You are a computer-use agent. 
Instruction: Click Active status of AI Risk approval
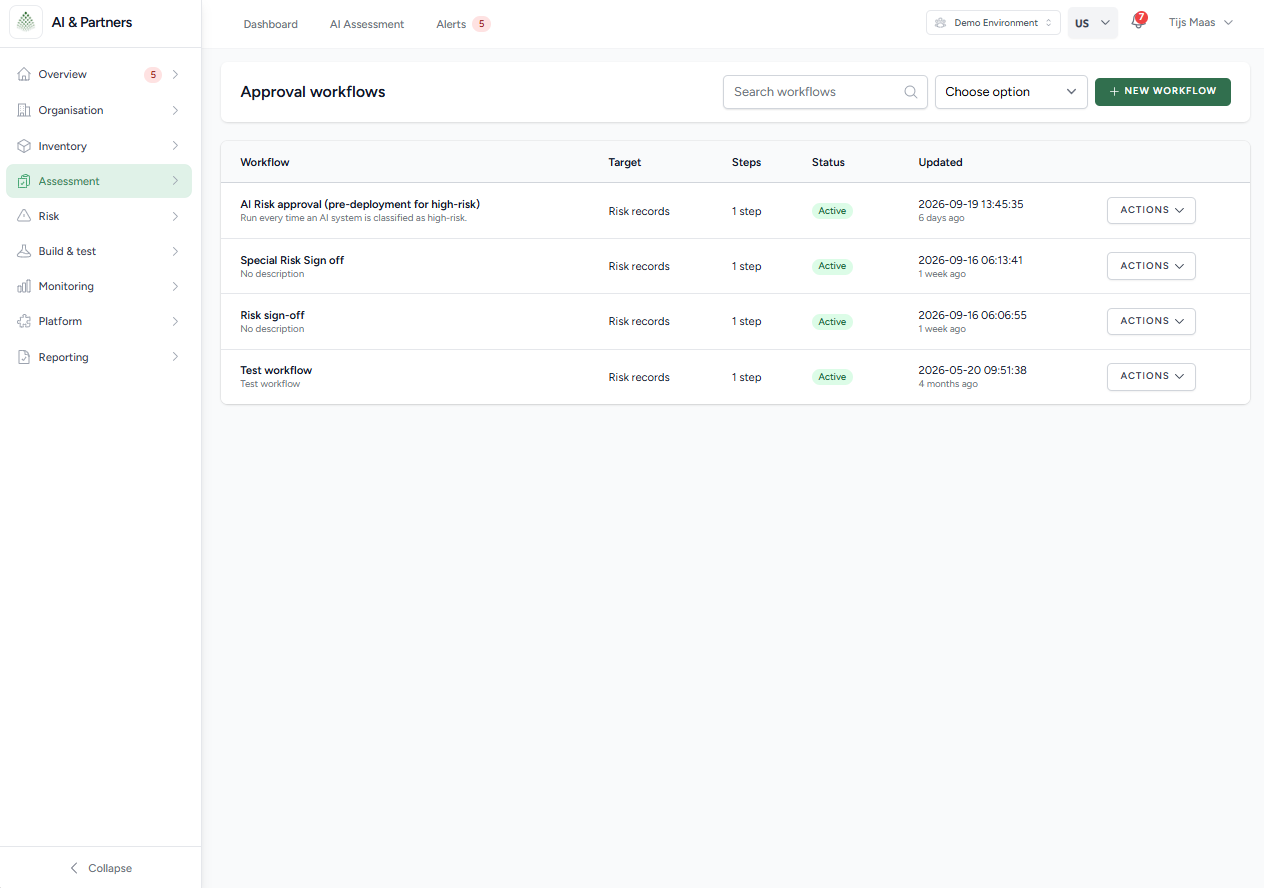click(832, 211)
